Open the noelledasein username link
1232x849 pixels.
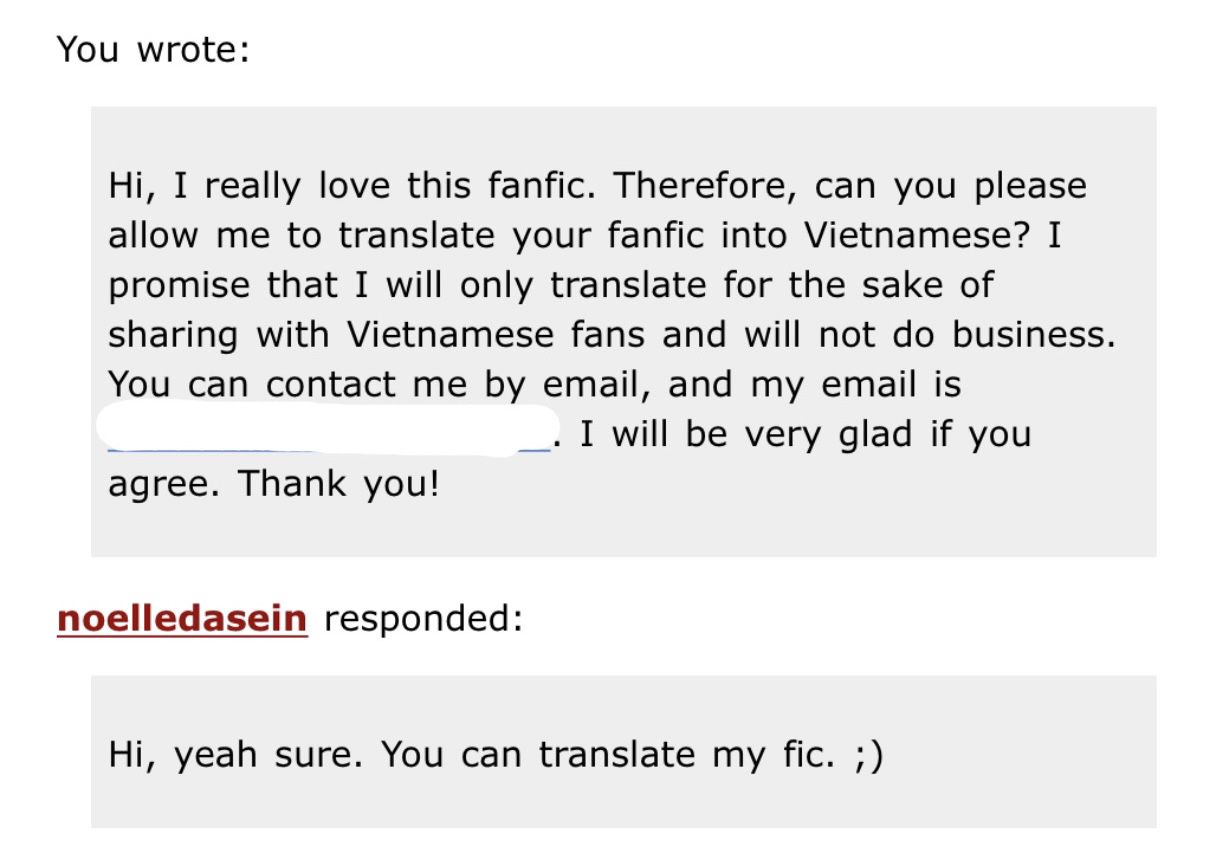[x=182, y=619]
